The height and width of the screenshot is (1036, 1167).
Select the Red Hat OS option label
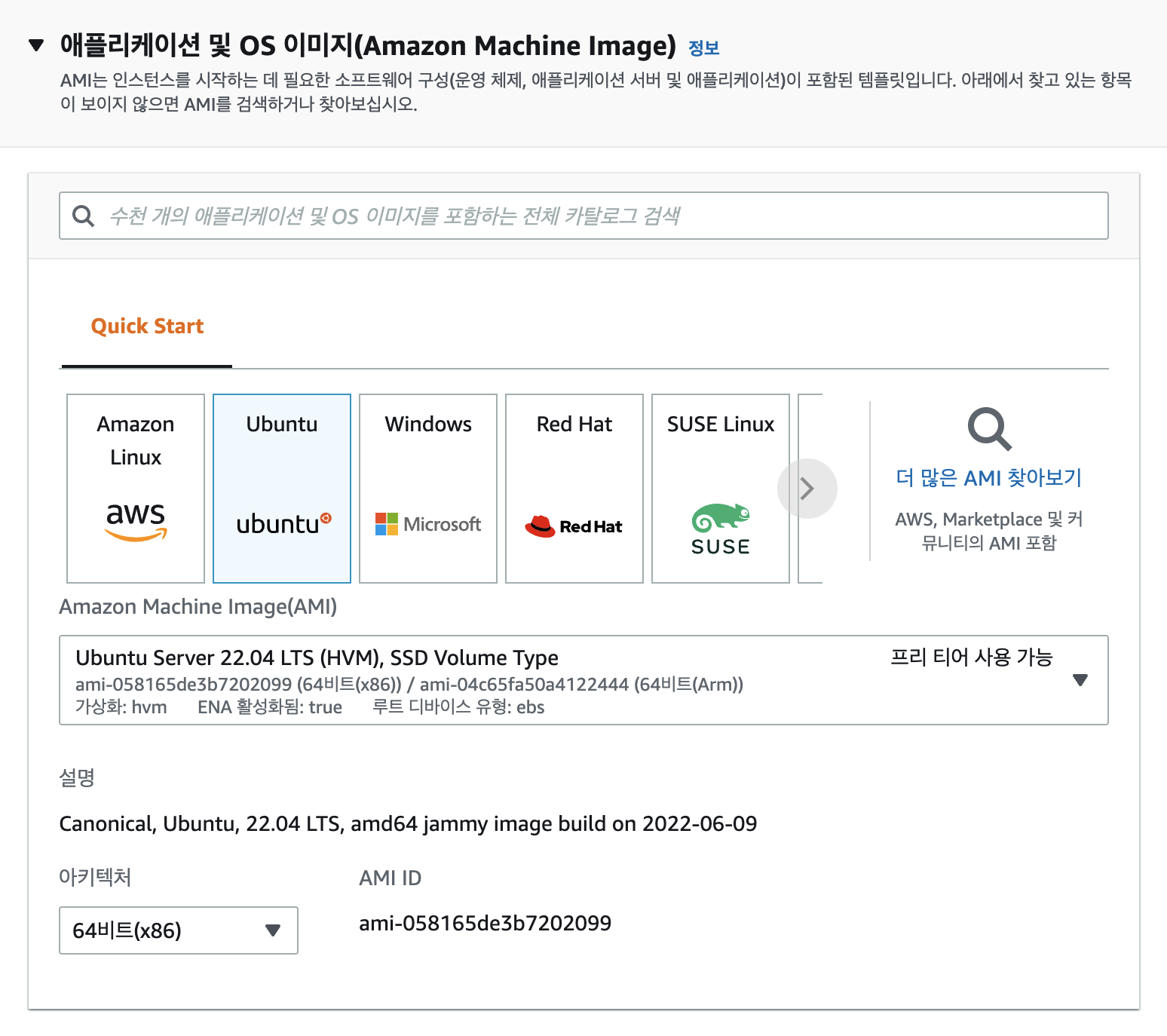(x=574, y=425)
